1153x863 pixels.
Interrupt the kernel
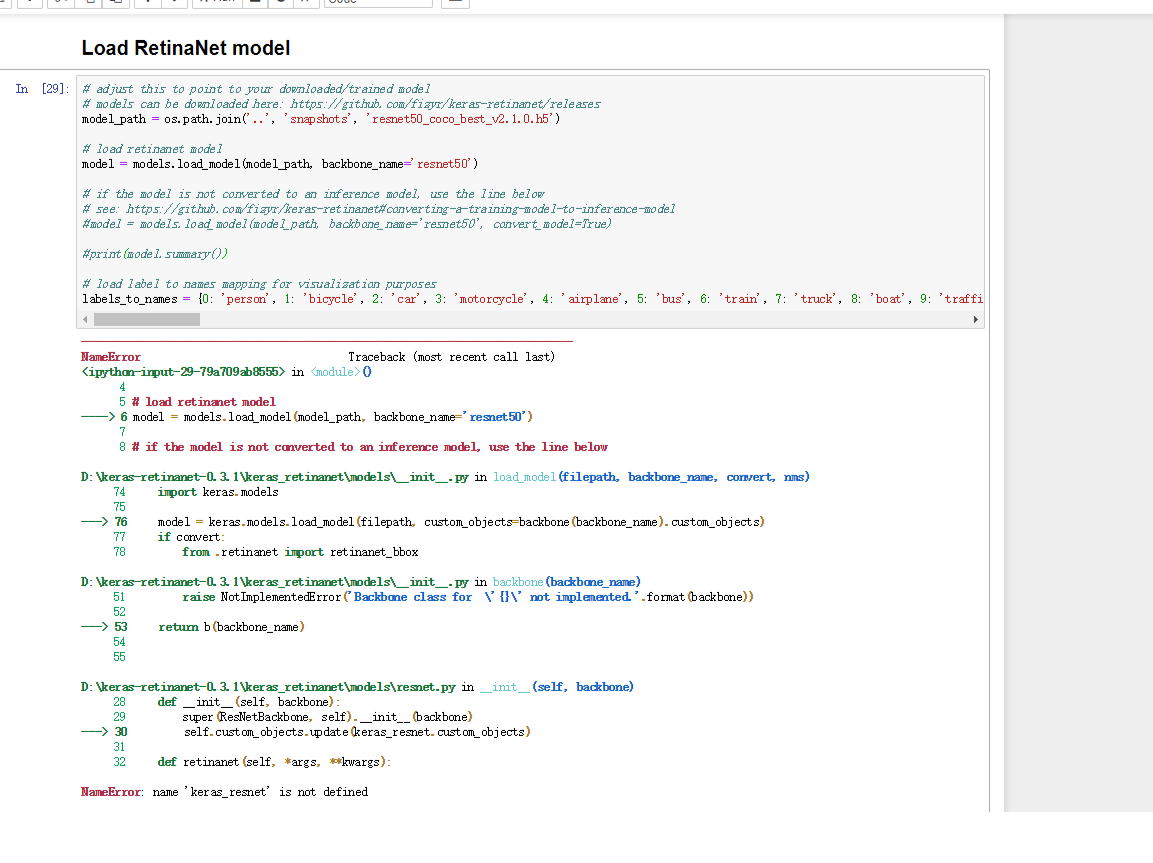pyautogui.click(x=253, y=5)
